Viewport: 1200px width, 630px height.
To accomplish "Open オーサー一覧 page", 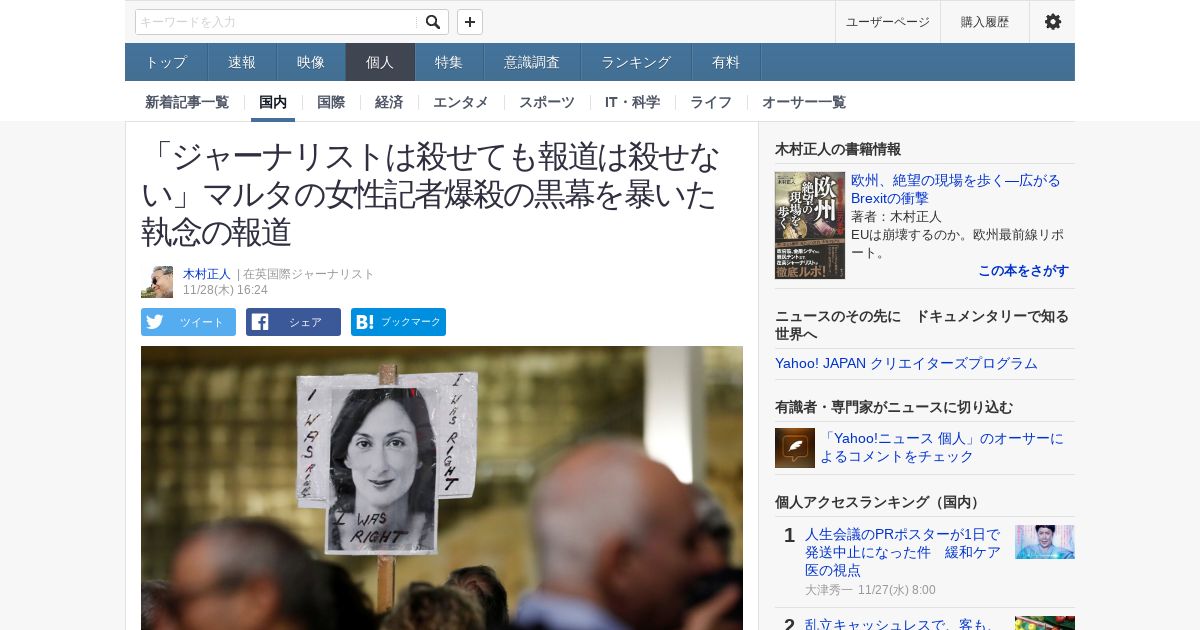I will click(x=804, y=102).
